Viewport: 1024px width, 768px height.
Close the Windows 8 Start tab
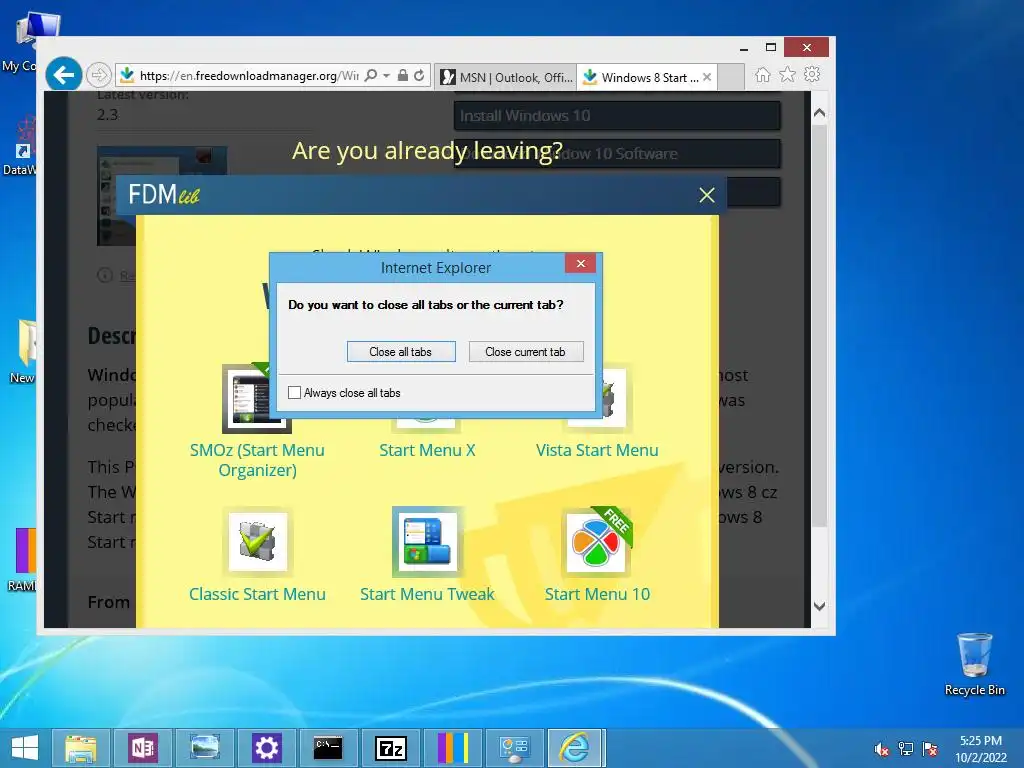coord(707,76)
